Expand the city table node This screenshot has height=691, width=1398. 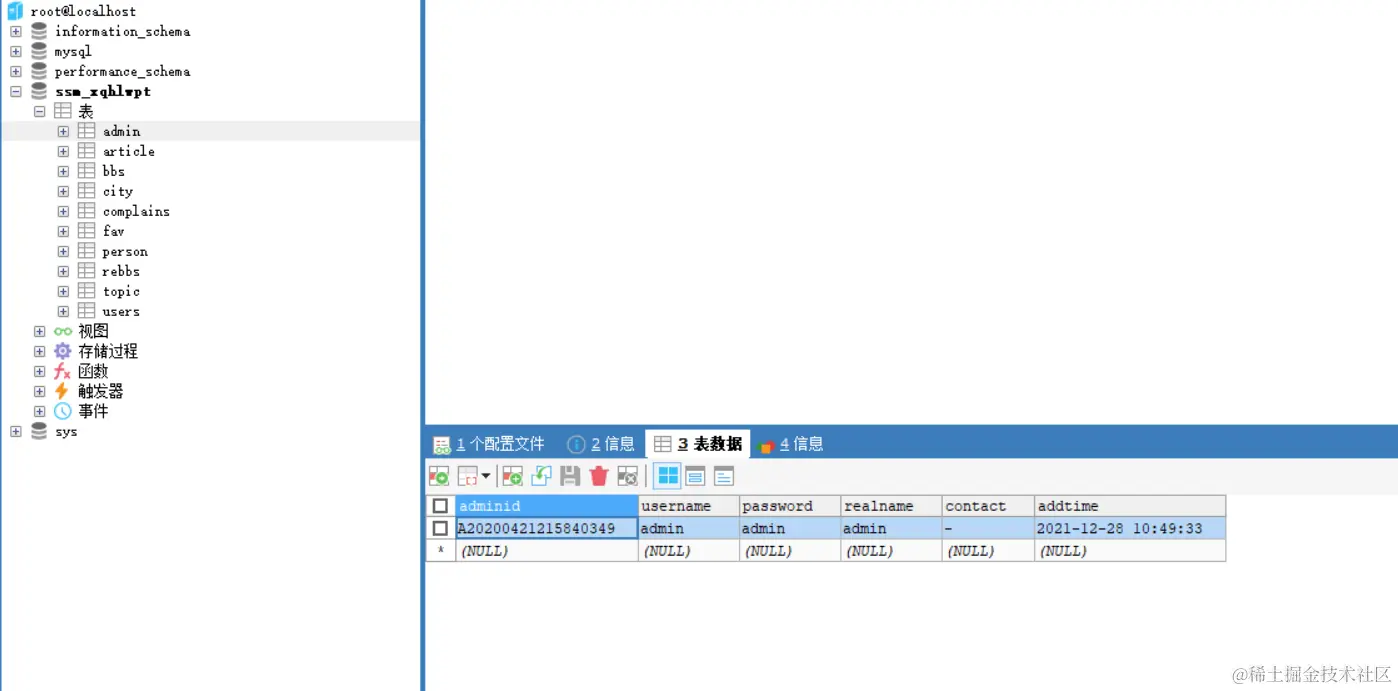point(63,191)
